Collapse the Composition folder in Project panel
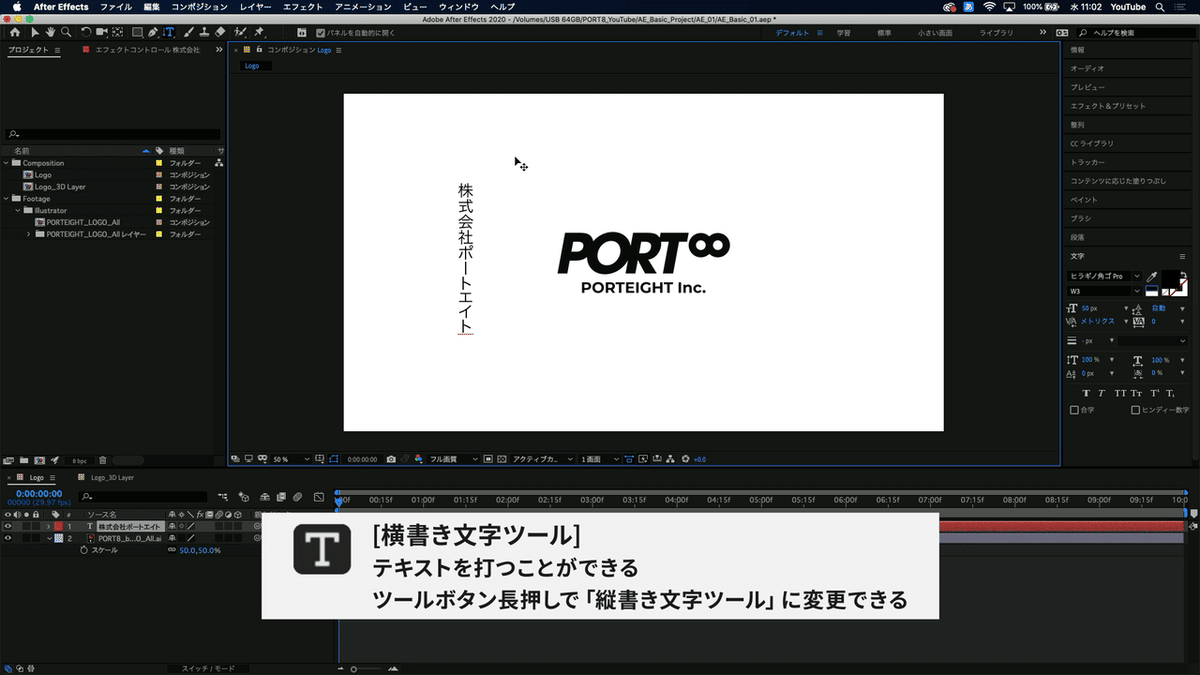This screenshot has width=1200, height=675. click(x=6, y=163)
